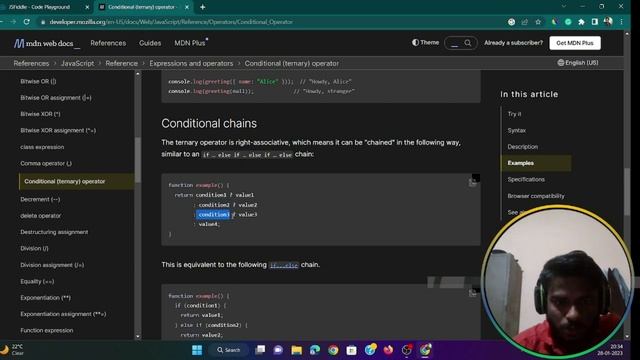Open Bitwise OR (|) in sidebar
Screen dimensions: 640x360
(38, 81)
